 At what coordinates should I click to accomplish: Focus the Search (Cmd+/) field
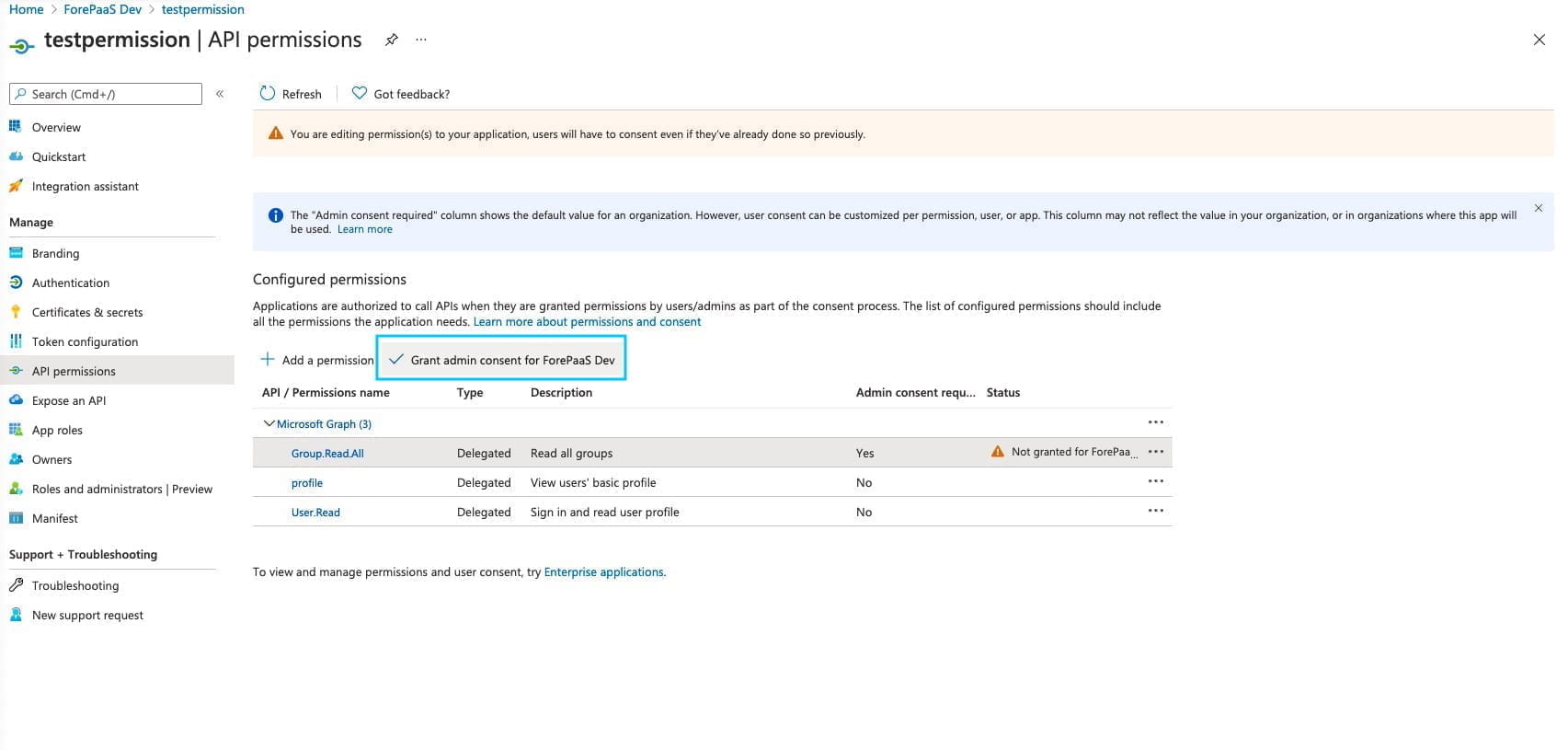(106, 94)
